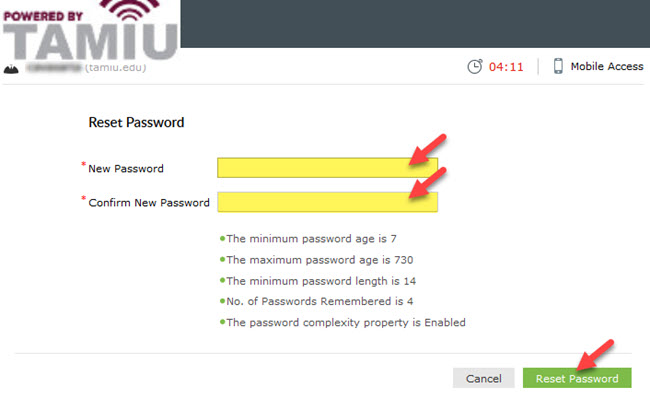This screenshot has width=650, height=399.
Task: Click the session timer clock icon
Action: pos(475,66)
